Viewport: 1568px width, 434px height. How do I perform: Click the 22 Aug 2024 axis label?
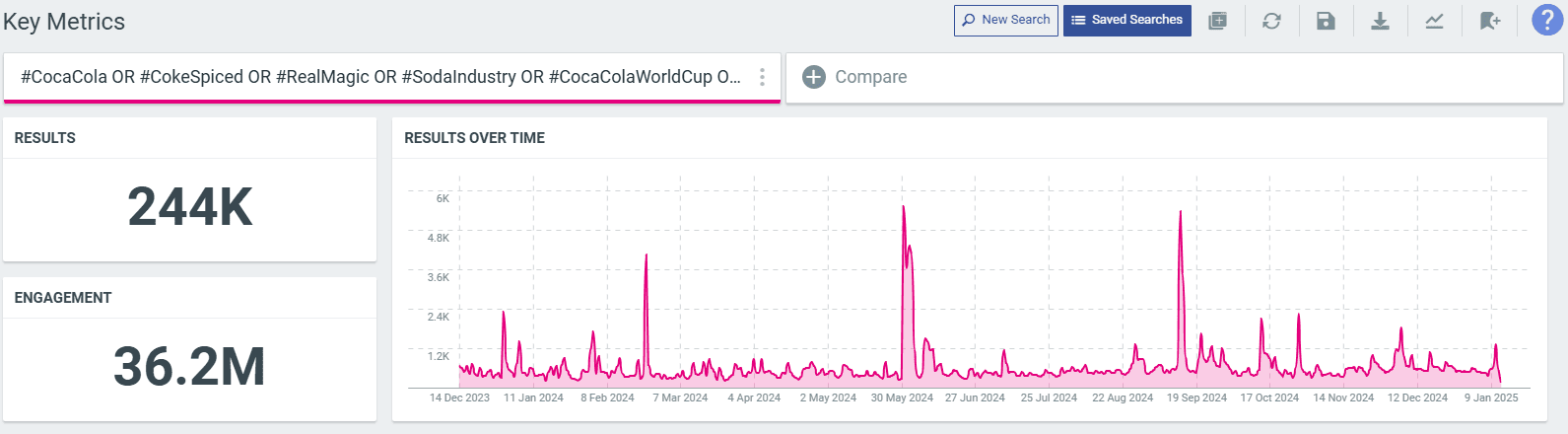point(1123,398)
